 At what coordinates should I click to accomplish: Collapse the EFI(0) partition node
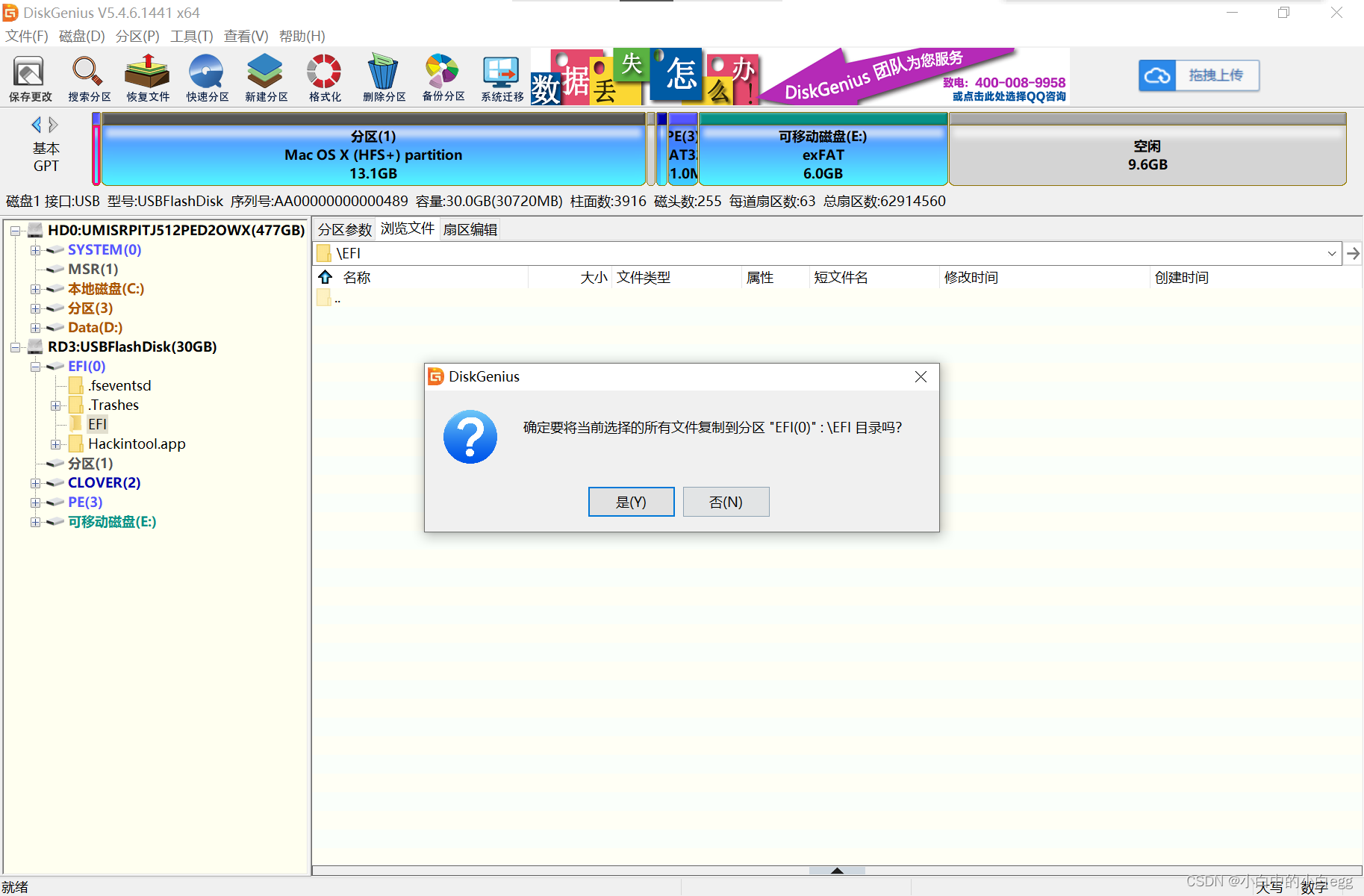(x=35, y=367)
